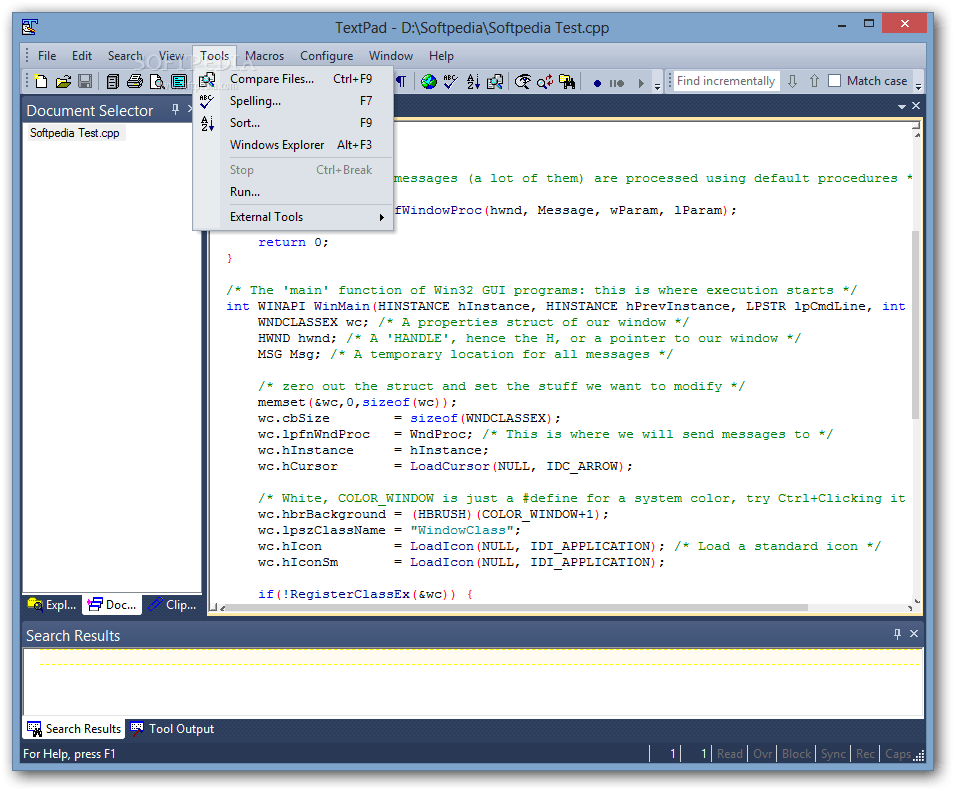Click the editor vertical scrollbar thumb
The height and width of the screenshot is (791, 954).
[916, 325]
